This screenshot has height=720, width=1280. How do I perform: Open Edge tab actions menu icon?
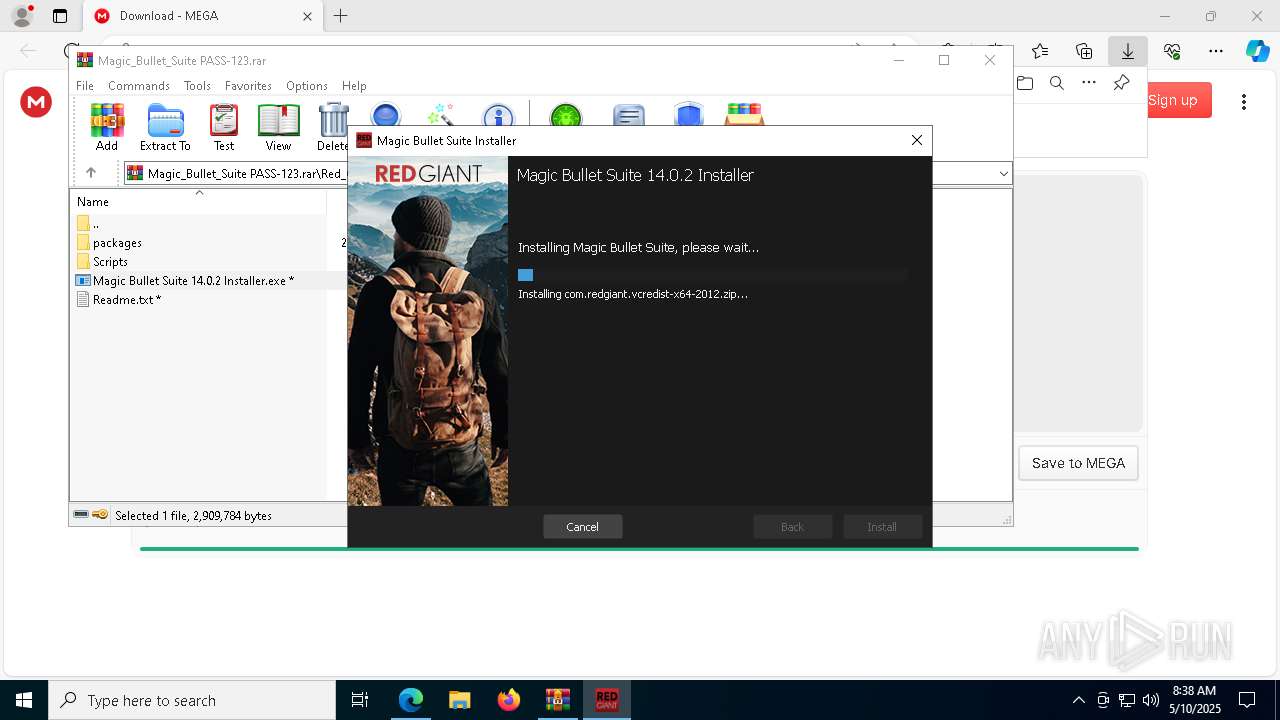[x=60, y=16]
